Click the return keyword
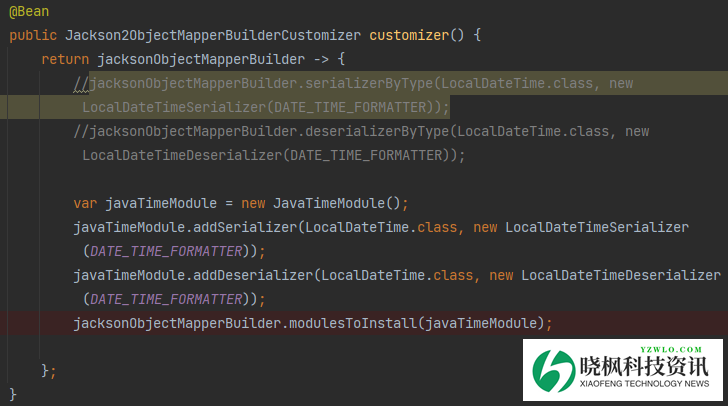Viewport: 728px width, 406px height. (x=64, y=59)
